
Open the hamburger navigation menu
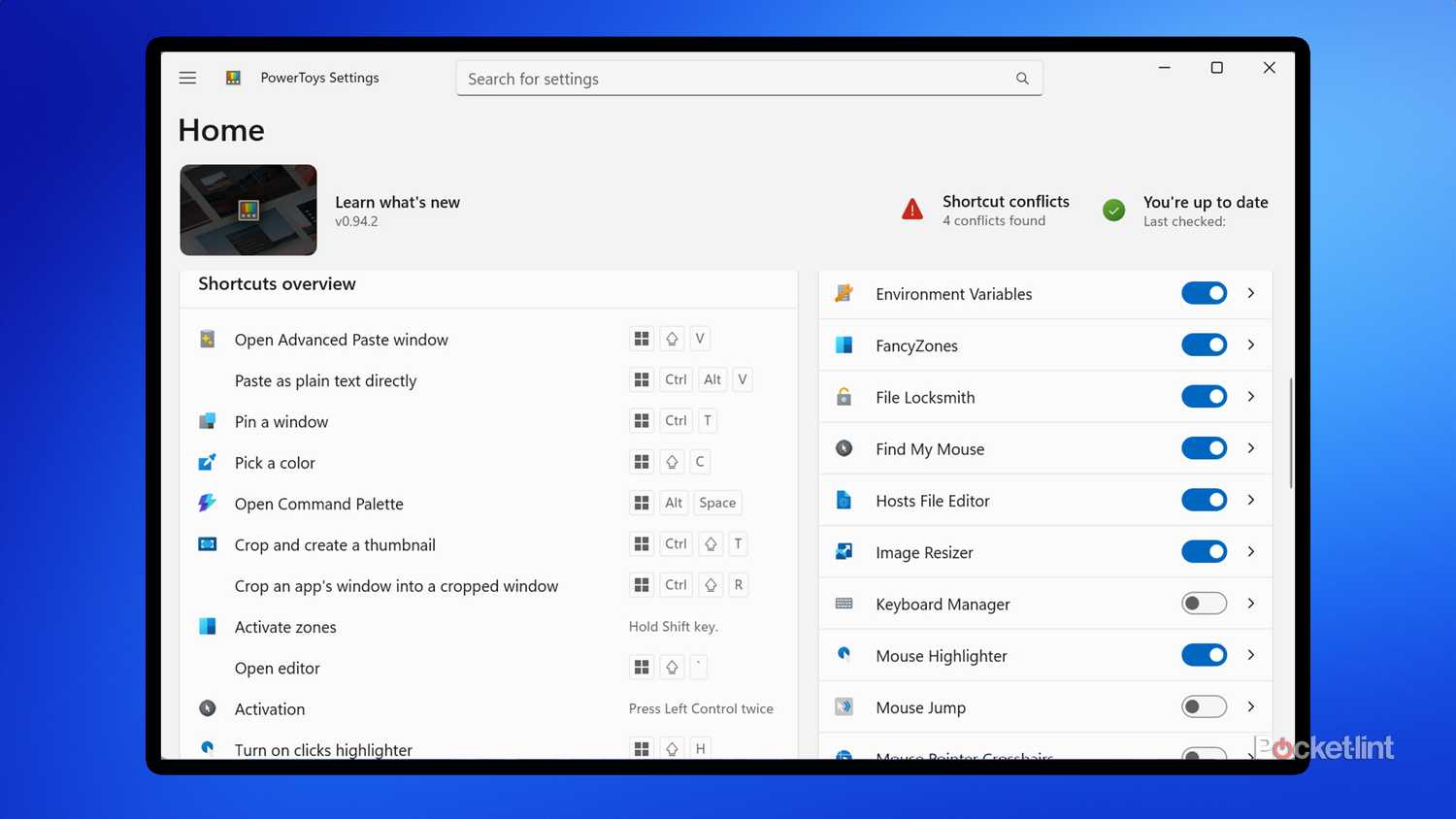[x=187, y=78]
